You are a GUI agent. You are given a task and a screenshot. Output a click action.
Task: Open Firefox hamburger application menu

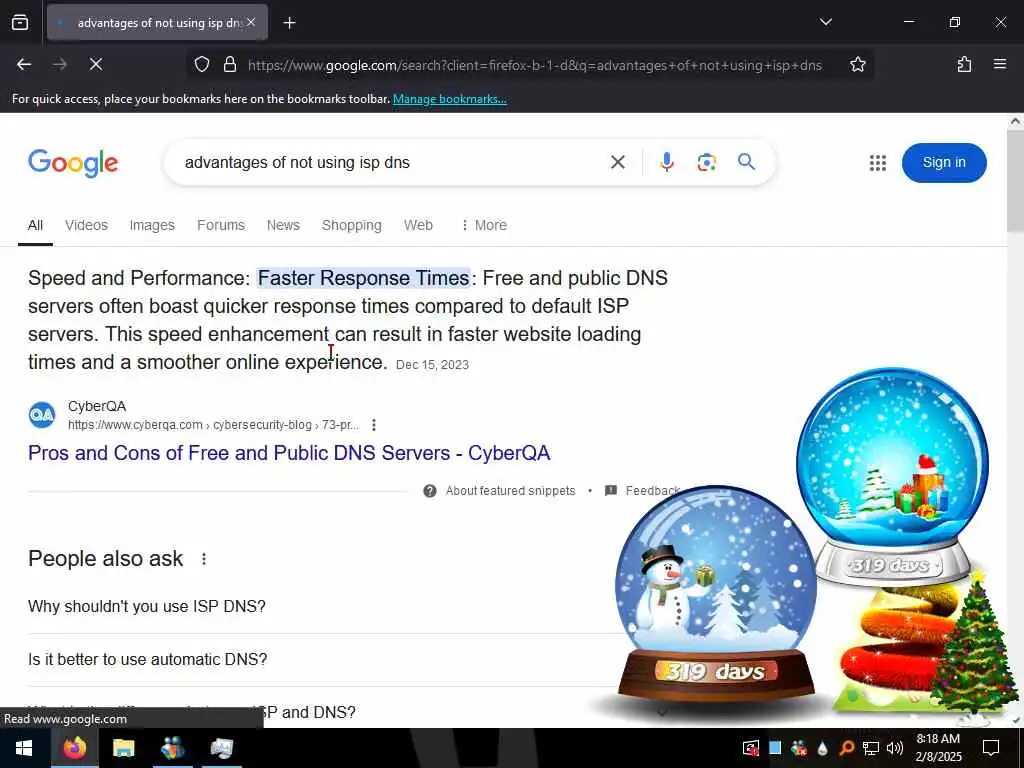[x=1000, y=64]
